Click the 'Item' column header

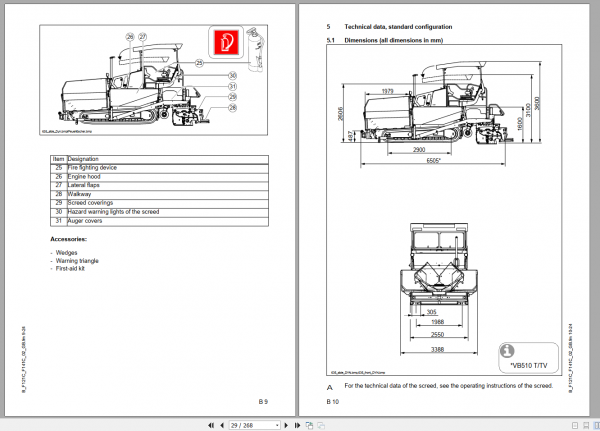(58, 159)
